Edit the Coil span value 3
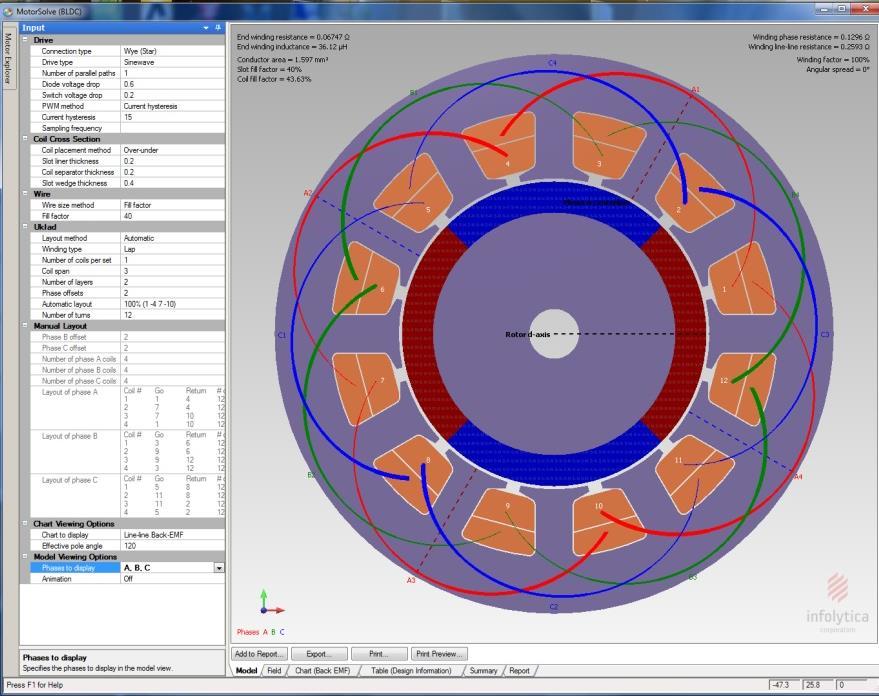Viewport: 879px width, 696px height. [172, 271]
